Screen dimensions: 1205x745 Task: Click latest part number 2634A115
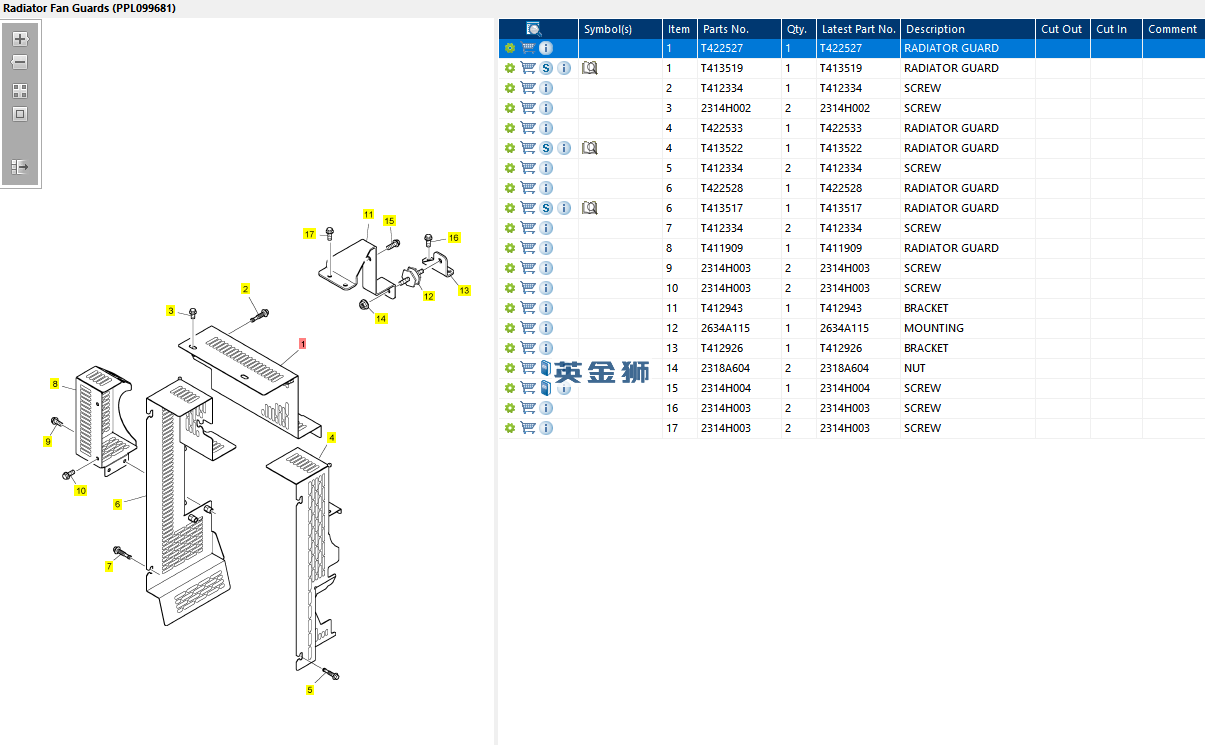pos(844,328)
